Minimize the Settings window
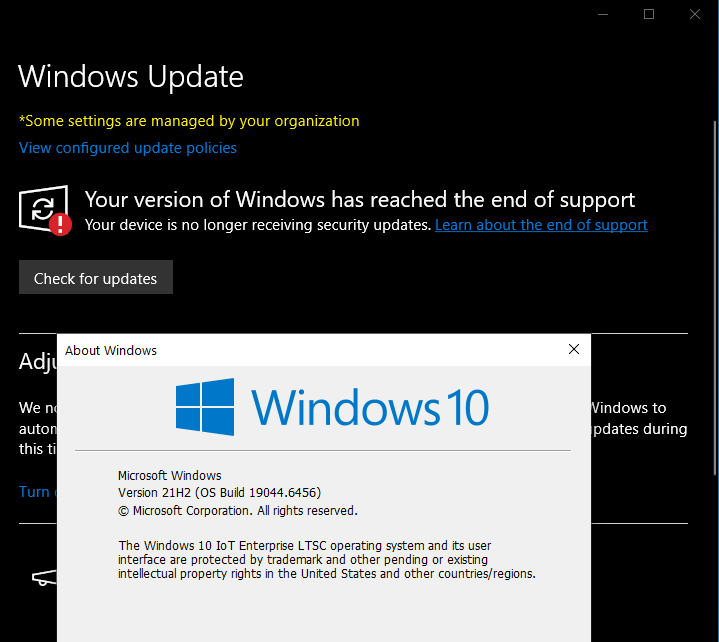This screenshot has width=719, height=642. [x=603, y=14]
